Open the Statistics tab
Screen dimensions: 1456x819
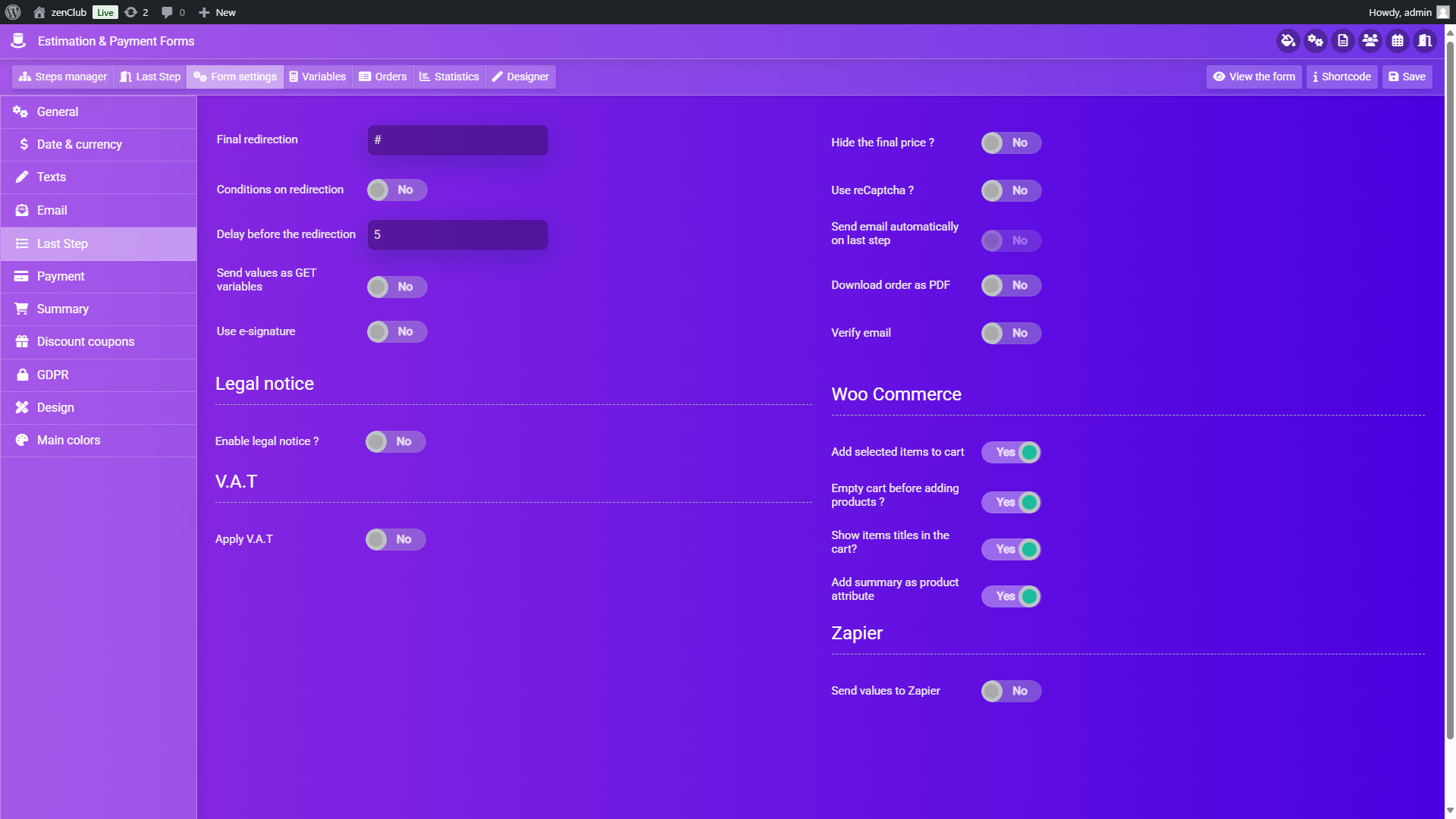(x=450, y=77)
